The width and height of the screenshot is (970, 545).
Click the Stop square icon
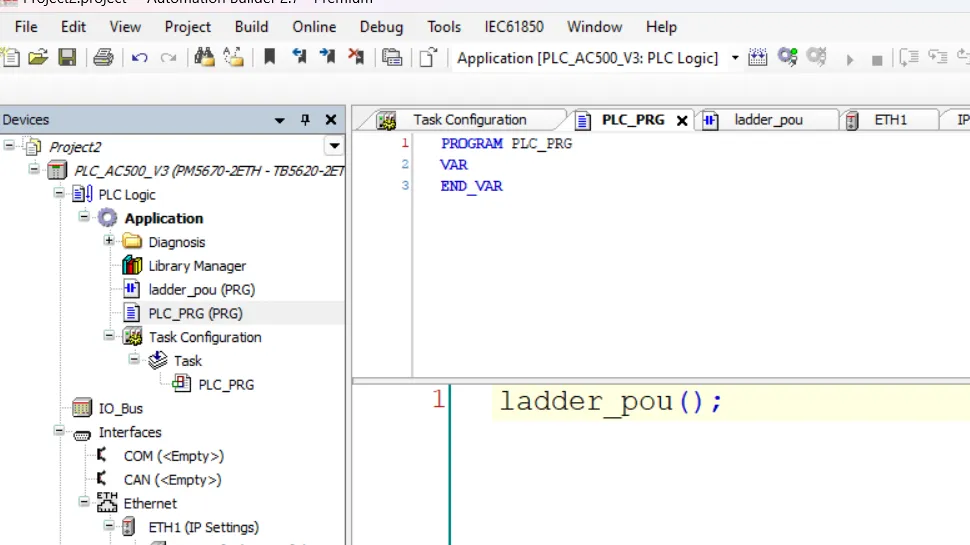tap(877, 60)
